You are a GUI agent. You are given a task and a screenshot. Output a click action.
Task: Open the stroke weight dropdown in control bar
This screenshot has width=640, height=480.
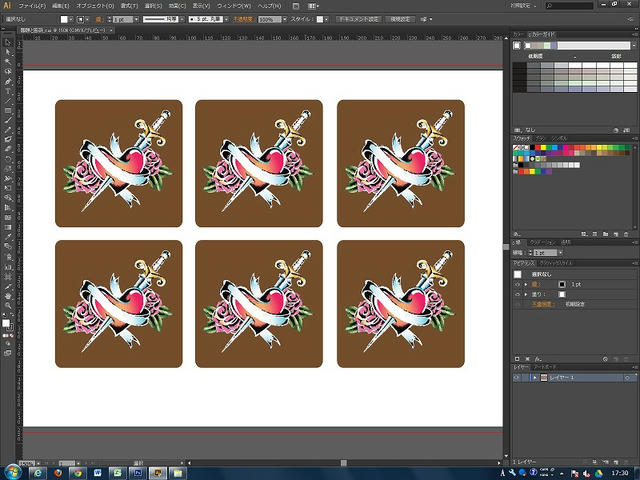(136, 19)
